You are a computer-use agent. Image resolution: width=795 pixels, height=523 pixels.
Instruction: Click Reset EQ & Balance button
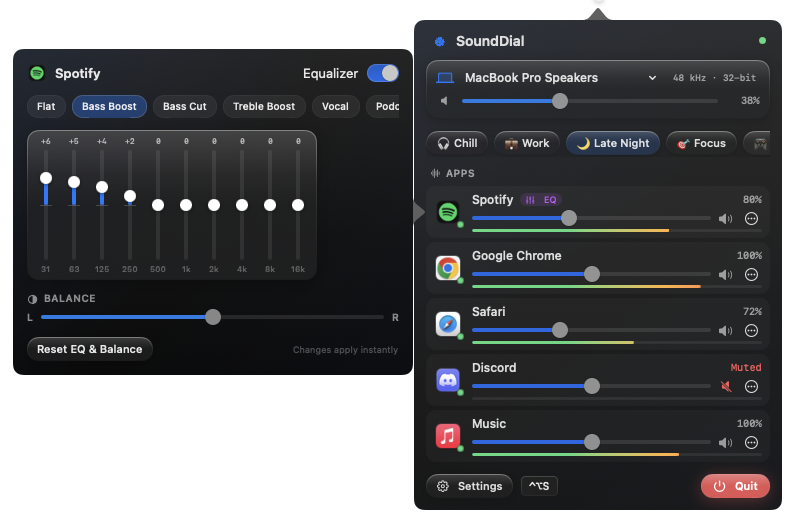90,349
